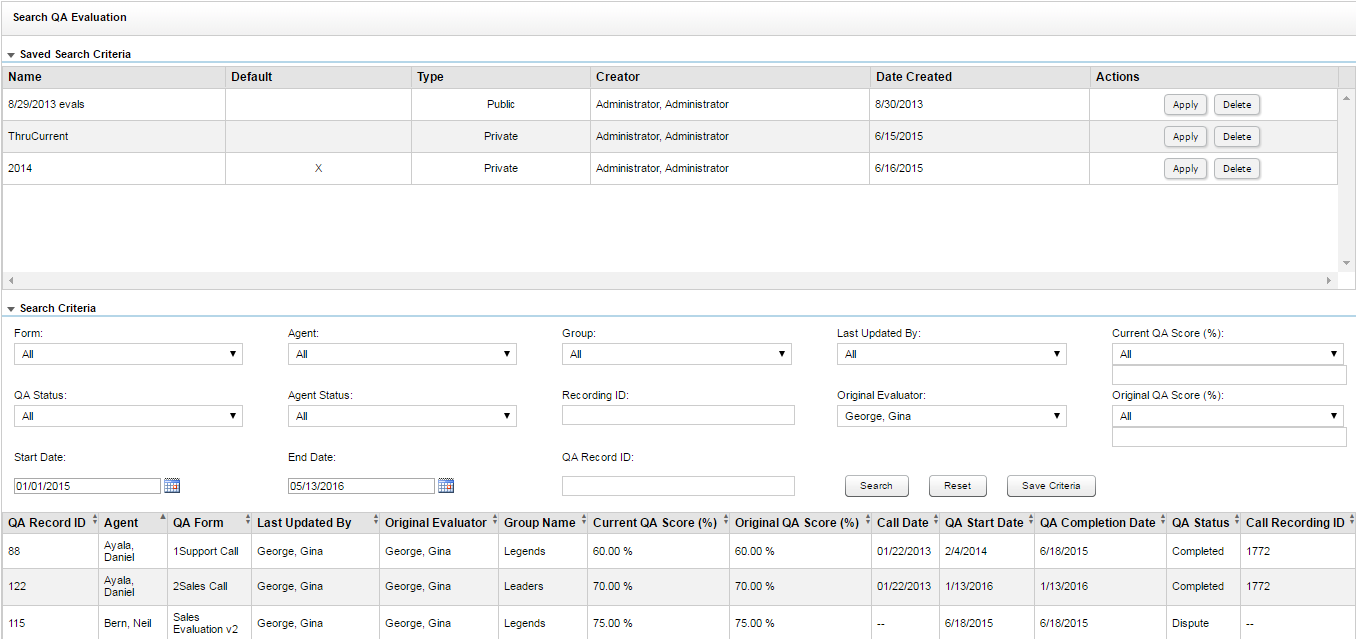Open the Form dropdown

click(x=128, y=354)
